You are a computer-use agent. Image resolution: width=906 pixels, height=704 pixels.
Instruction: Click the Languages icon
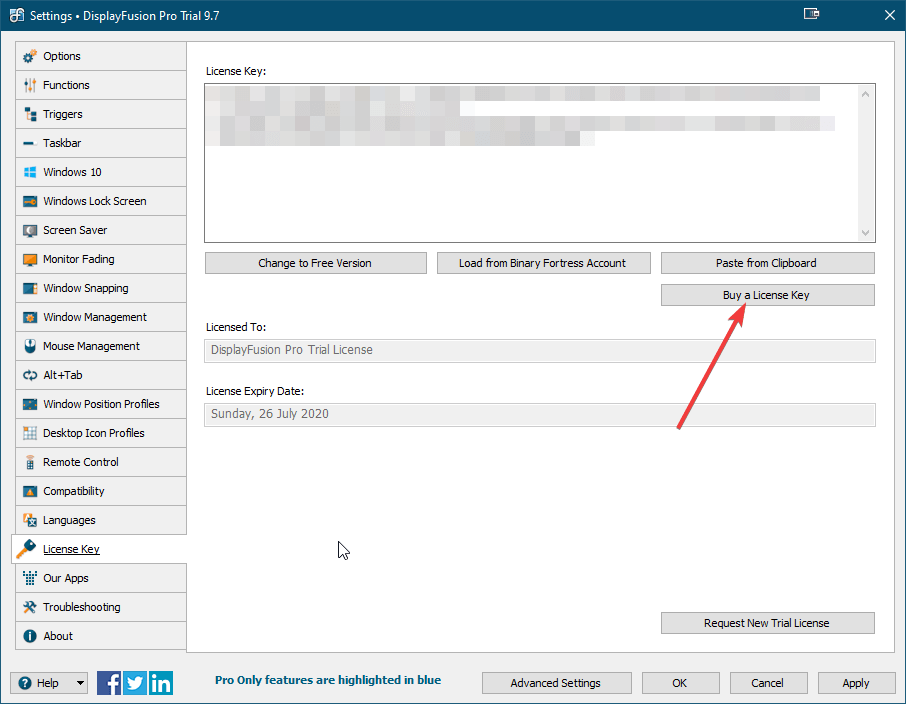pyautogui.click(x=30, y=520)
